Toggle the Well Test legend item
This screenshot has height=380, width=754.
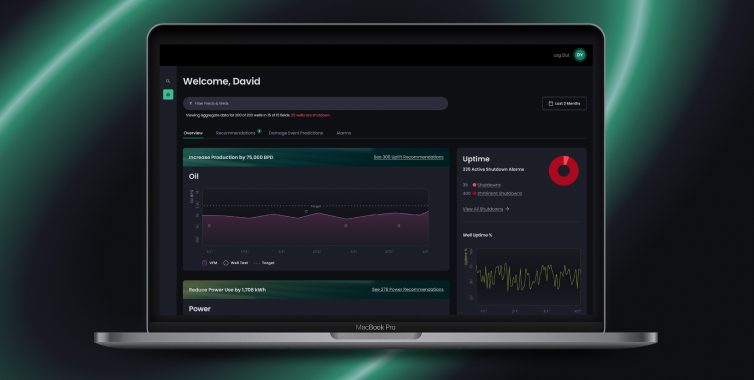point(236,263)
